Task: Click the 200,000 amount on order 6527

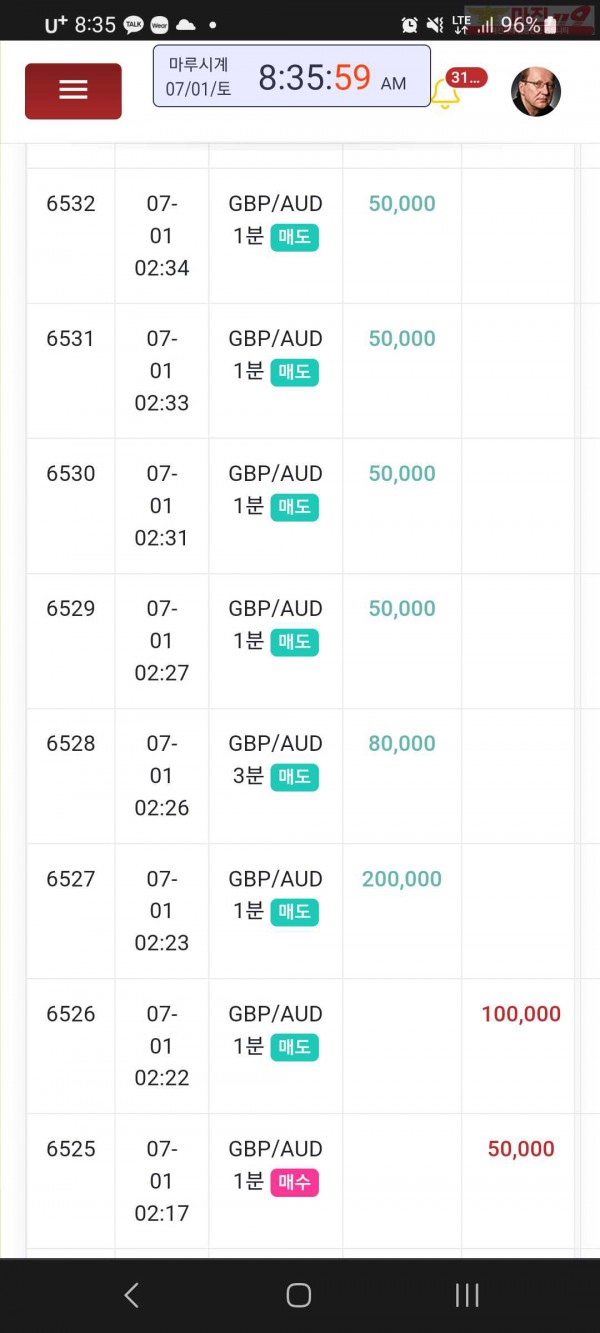Action: click(402, 879)
